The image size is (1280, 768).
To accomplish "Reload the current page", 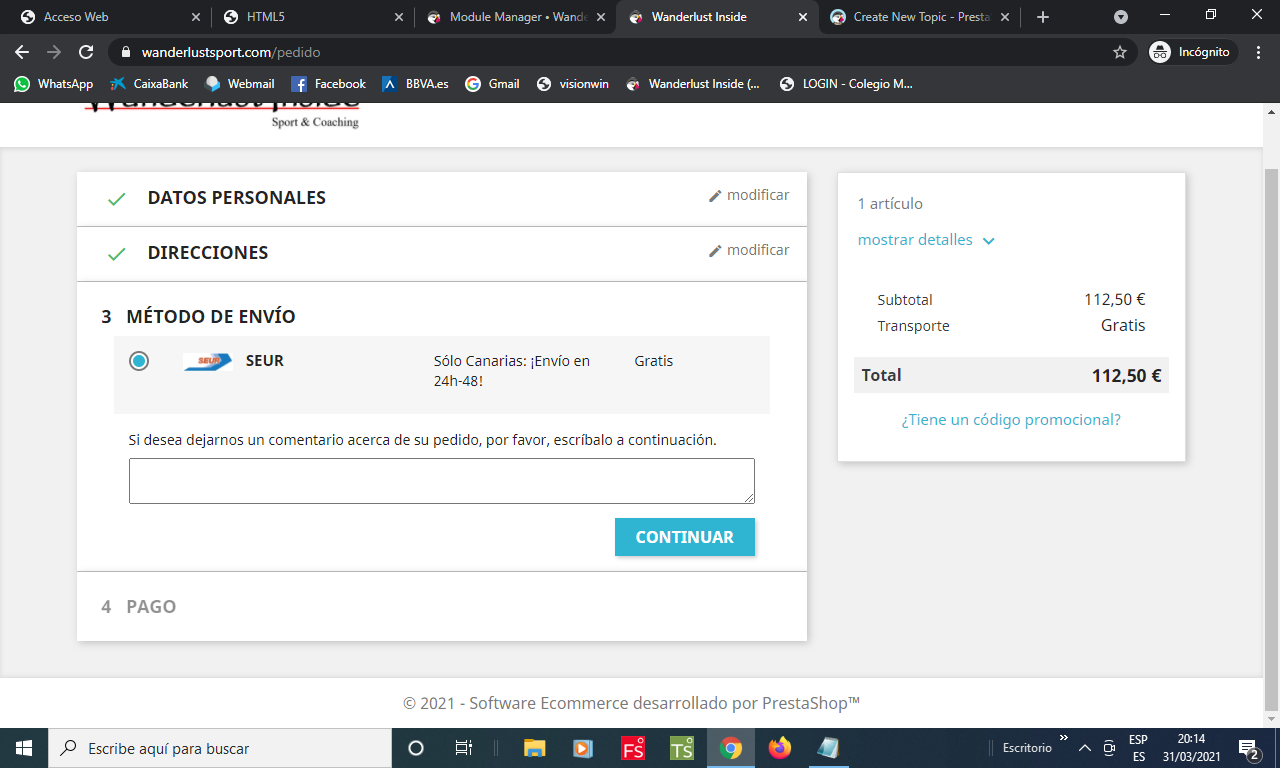I will click(x=86, y=52).
